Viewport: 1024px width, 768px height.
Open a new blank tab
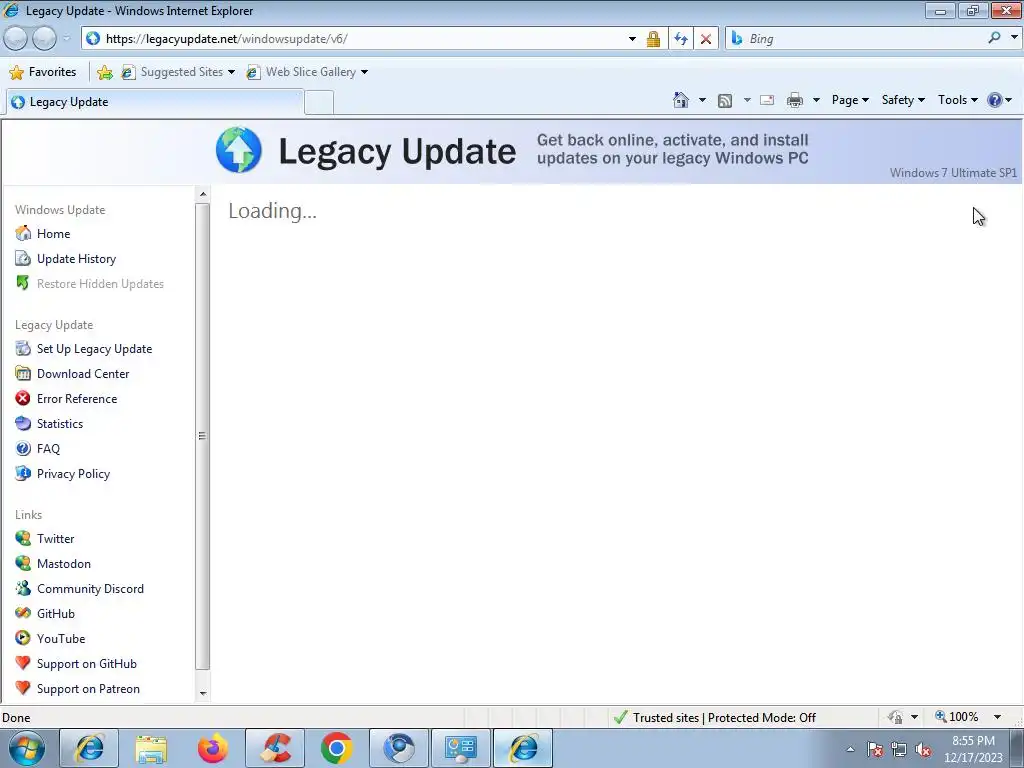click(x=319, y=103)
